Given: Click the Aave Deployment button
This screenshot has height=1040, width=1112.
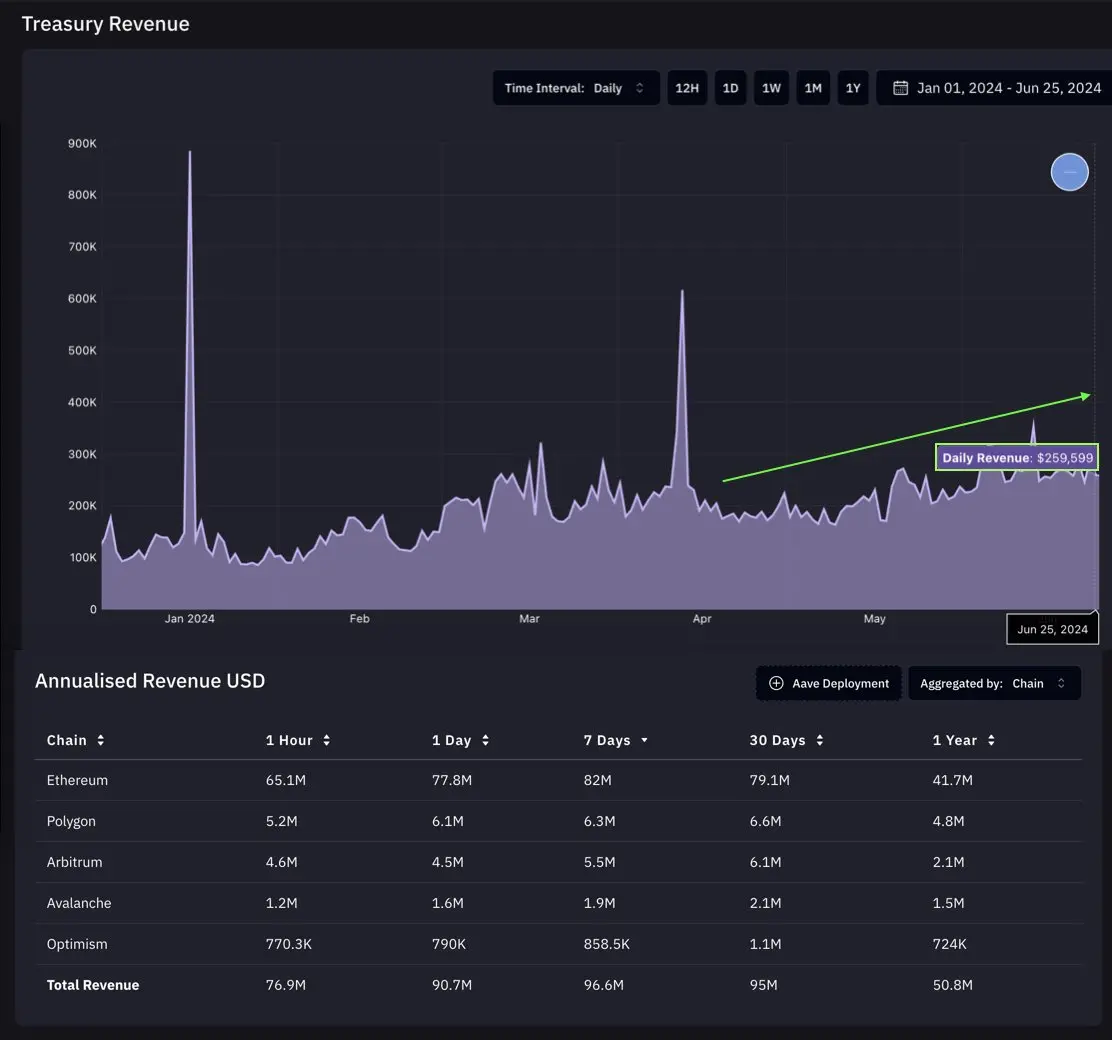Looking at the screenshot, I should pos(829,684).
